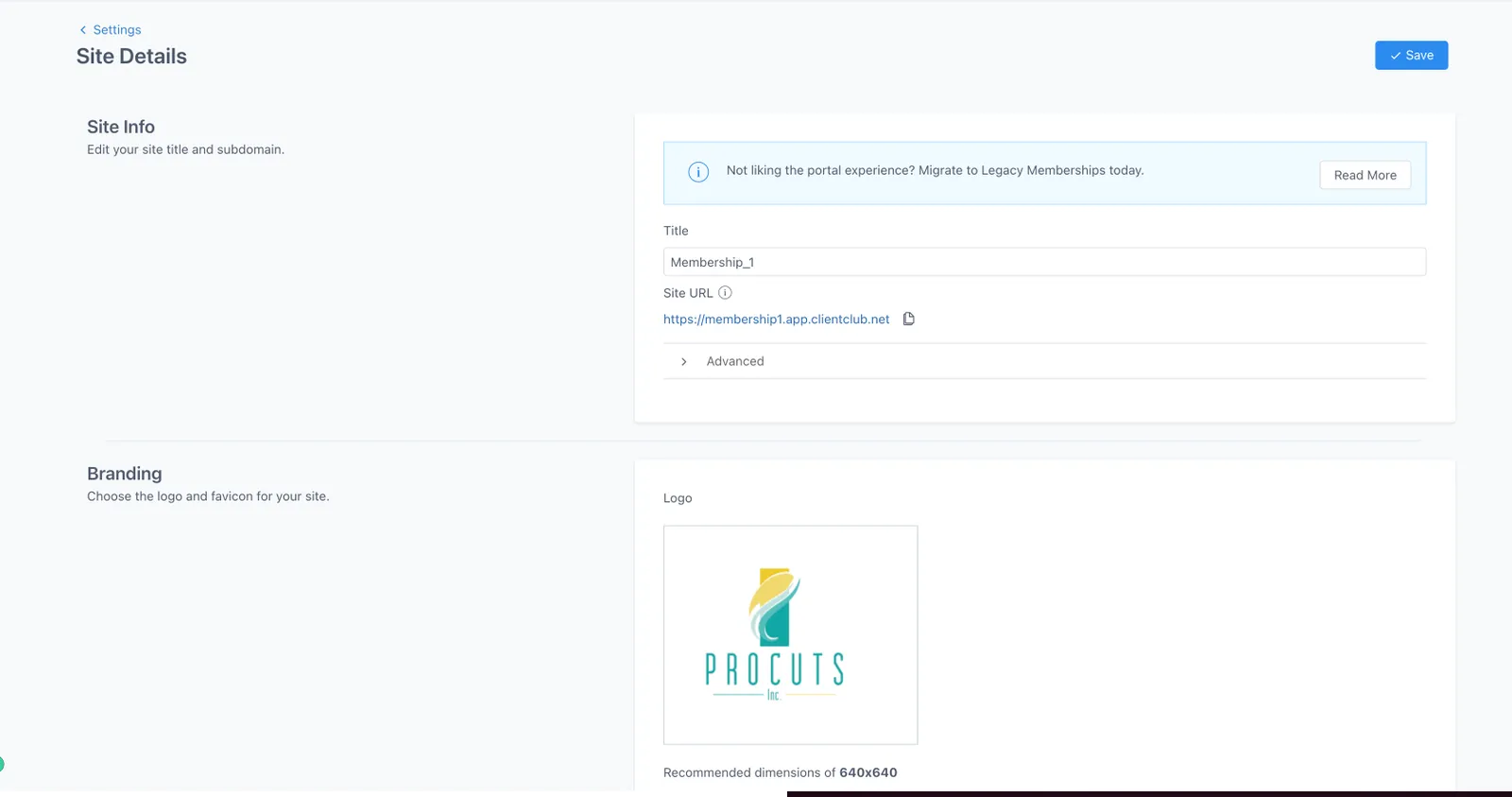The image size is (1512, 797).
Task: Click the Logo field label
Action: point(678,498)
